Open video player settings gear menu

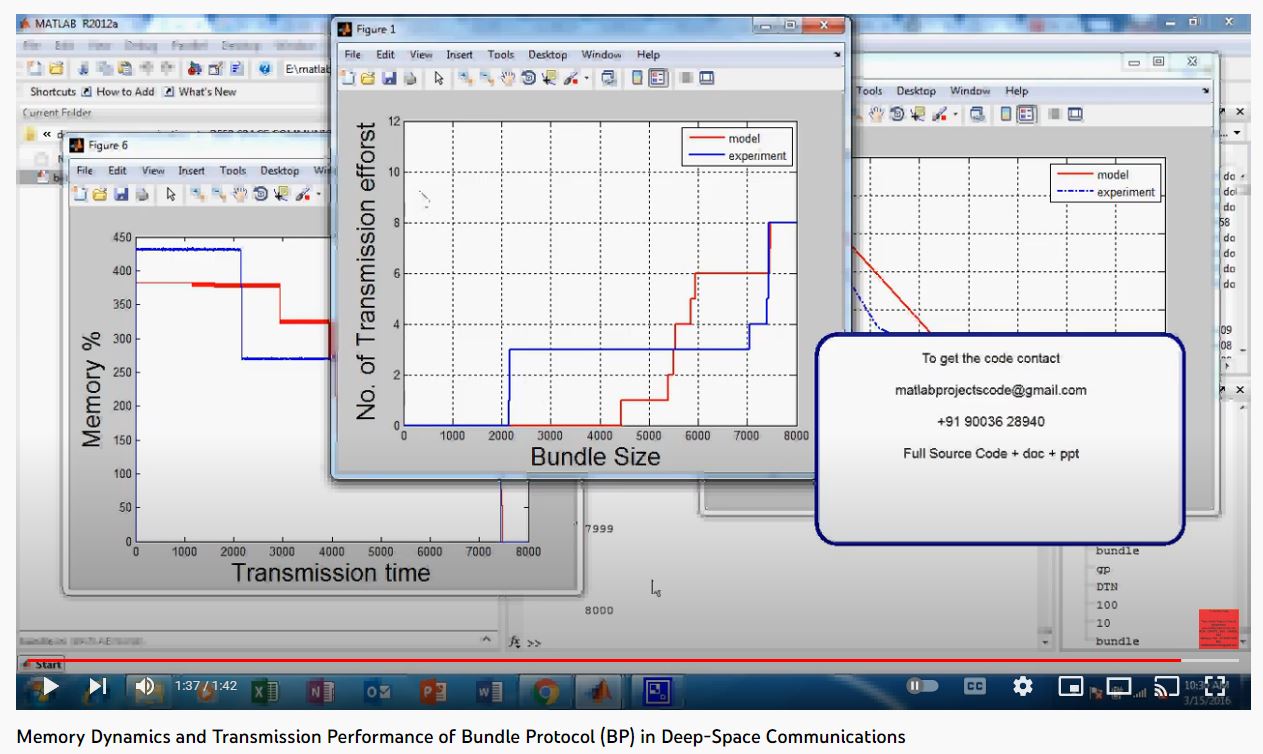point(1022,687)
